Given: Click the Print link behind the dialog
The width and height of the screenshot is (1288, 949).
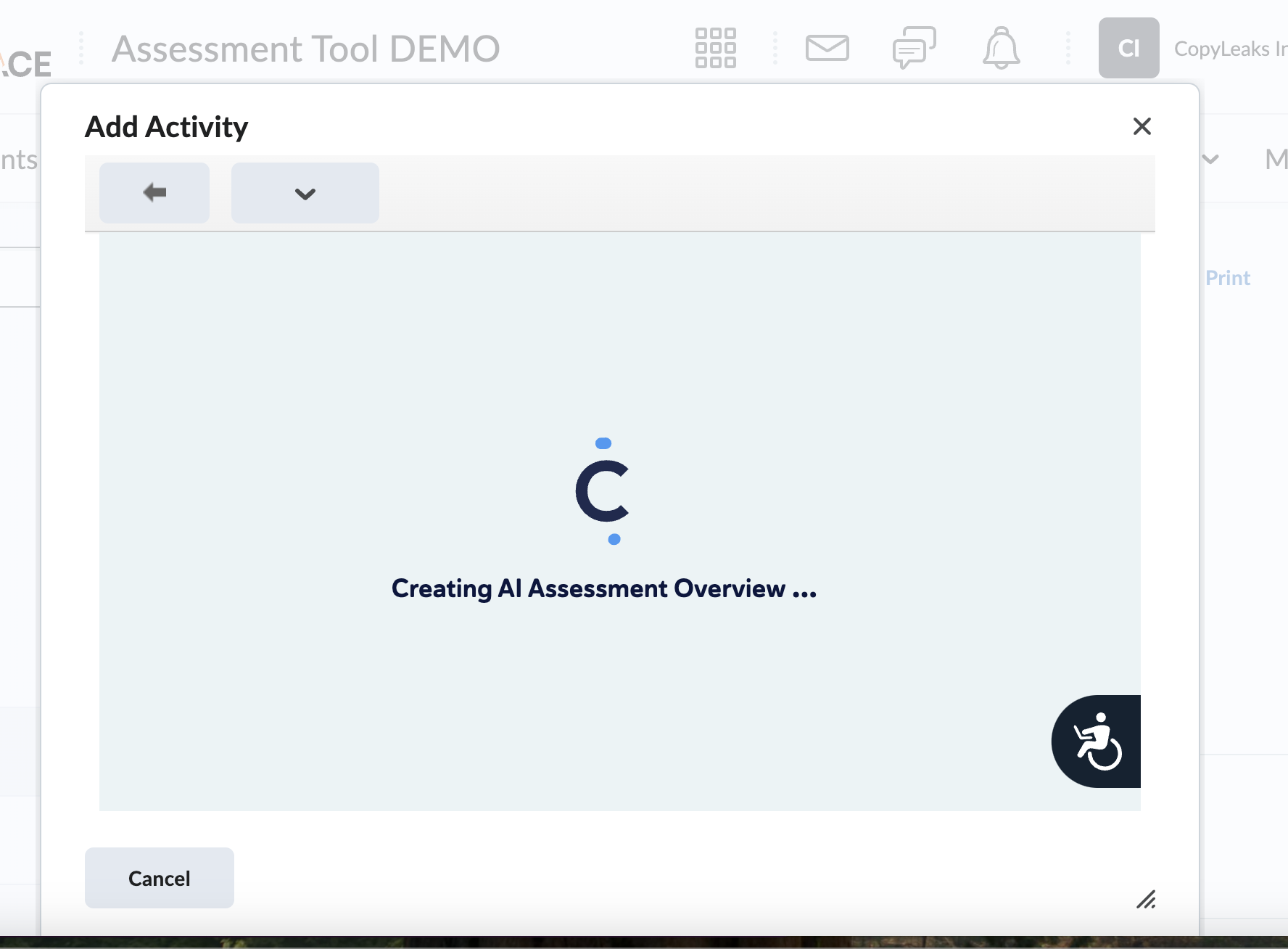Looking at the screenshot, I should tap(1228, 278).
